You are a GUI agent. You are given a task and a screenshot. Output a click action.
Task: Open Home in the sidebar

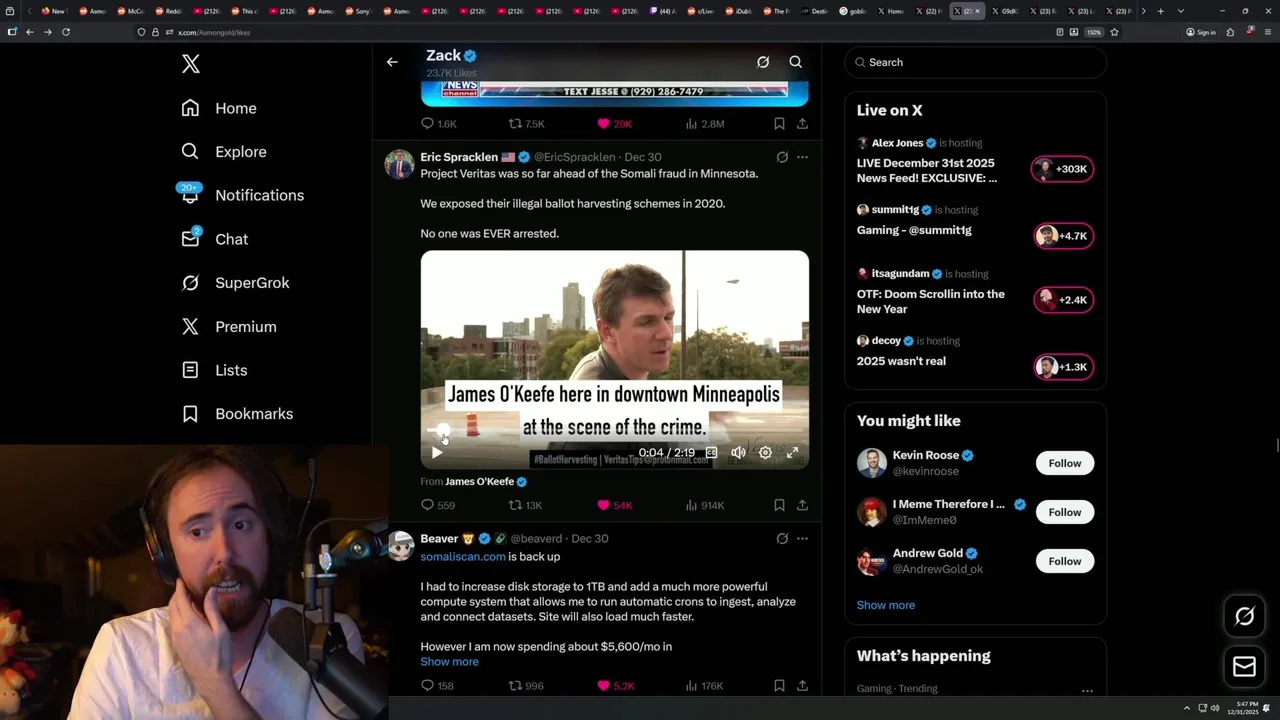tap(219, 108)
